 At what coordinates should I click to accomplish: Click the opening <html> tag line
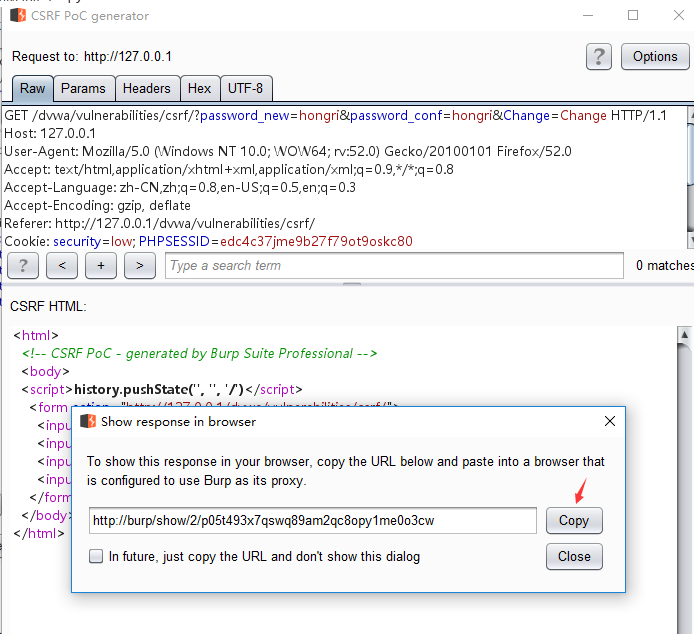pyautogui.click(x=36, y=336)
